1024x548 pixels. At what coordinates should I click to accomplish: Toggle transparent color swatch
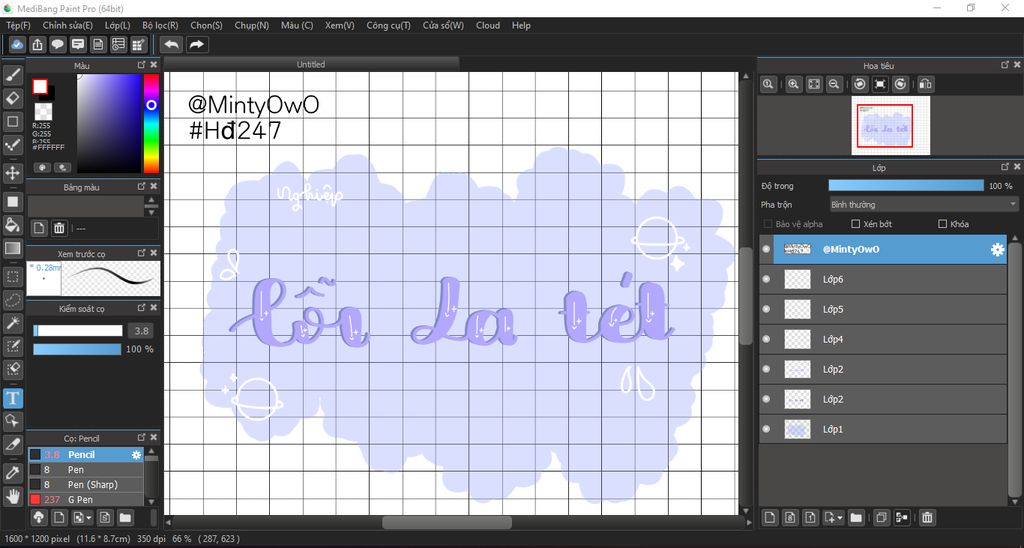pyautogui.click(x=43, y=111)
